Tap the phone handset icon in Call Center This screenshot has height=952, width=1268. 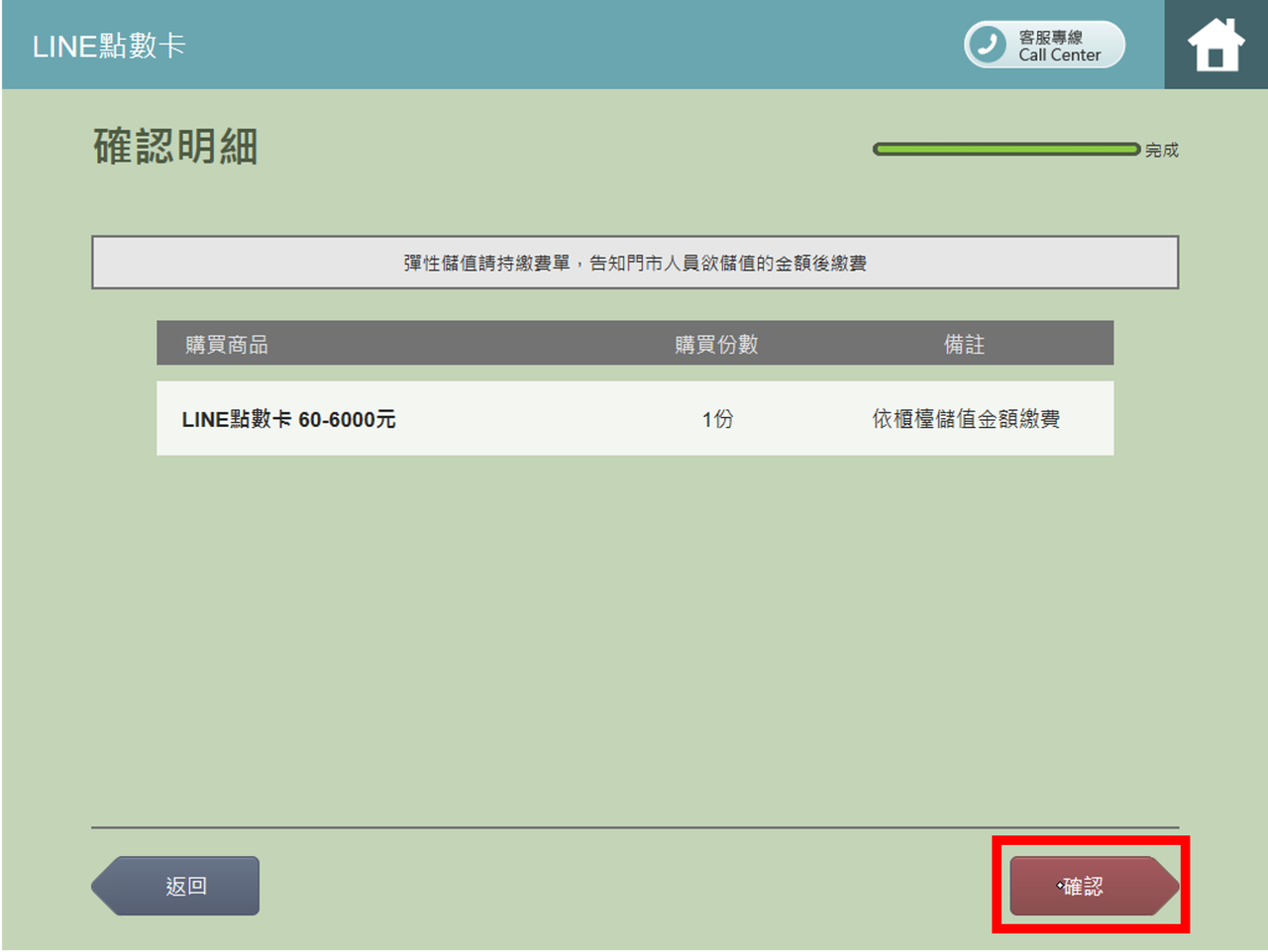pos(987,45)
